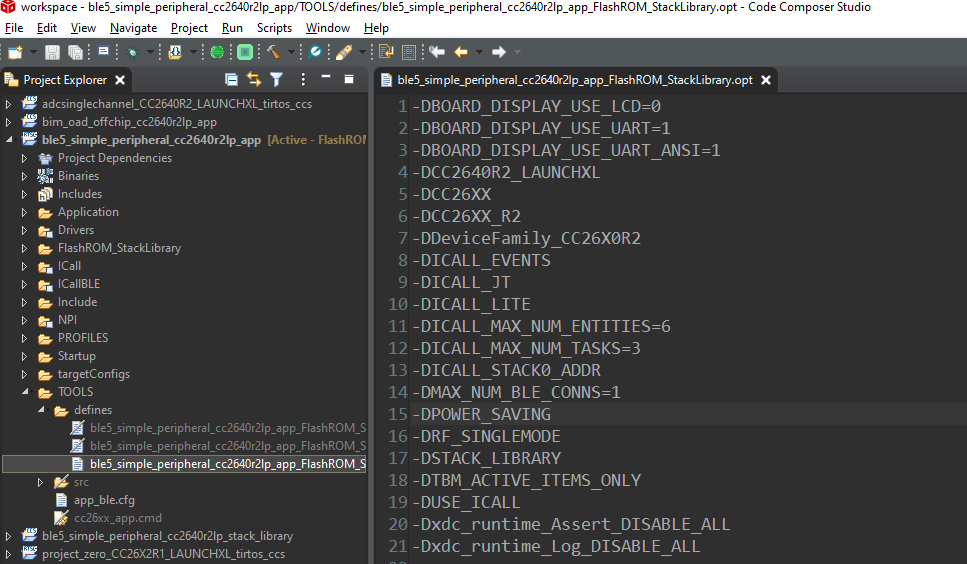Screen dimensions: 967x564
Task: Open the Help menu
Action: (x=376, y=28)
